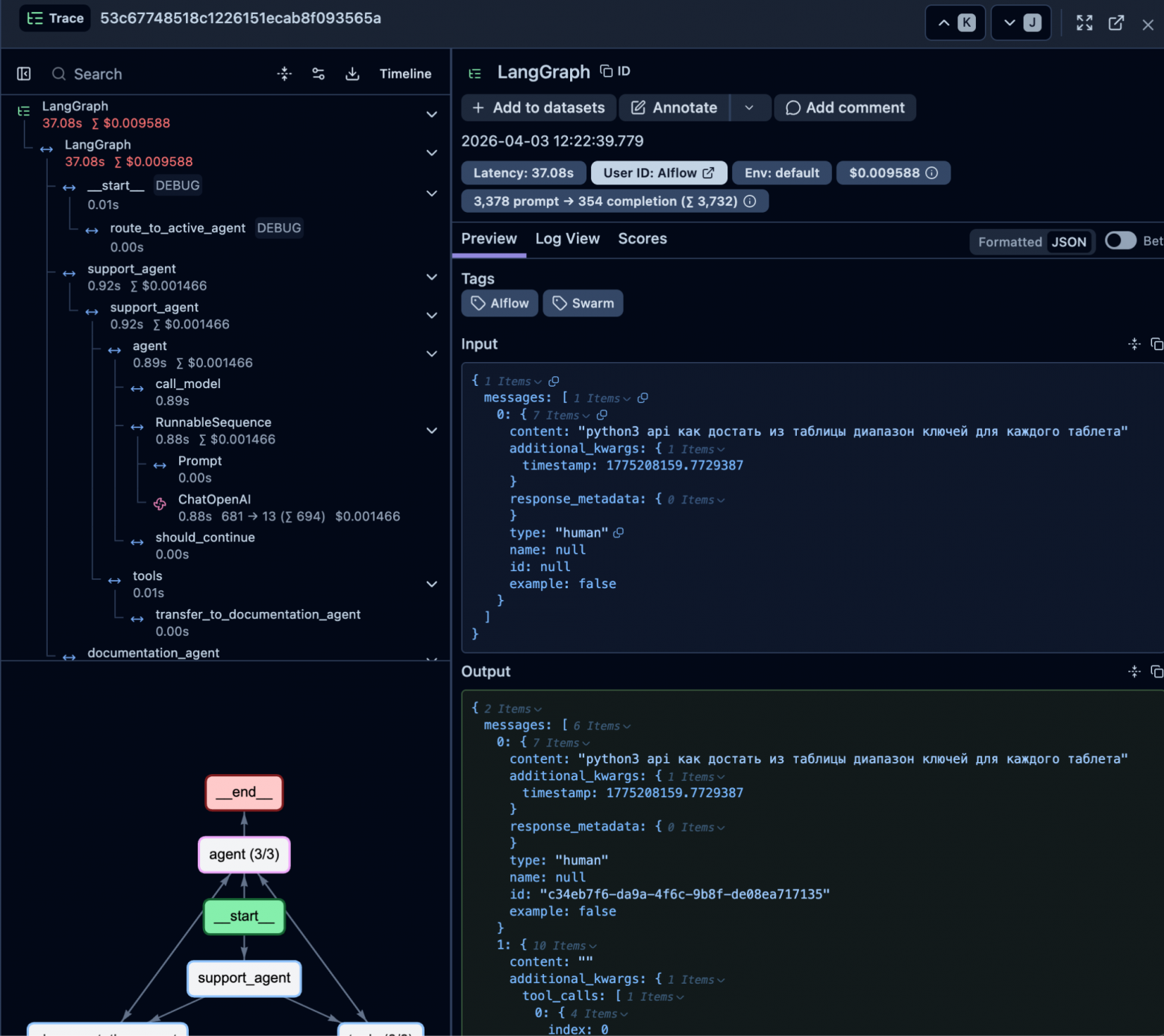The image size is (1164, 1036).
Task: Click the Search field in trace tree
Action: tap(149, 74)
